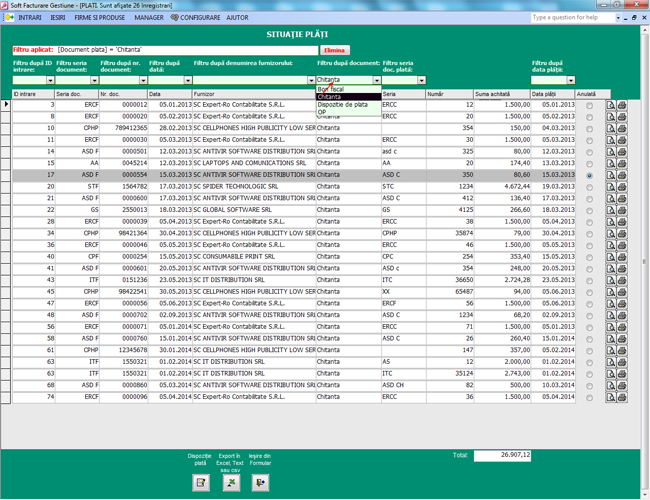Click the Iesire din Formular exit icon
This screenshot has width=650, height=500.
[260, 483]
